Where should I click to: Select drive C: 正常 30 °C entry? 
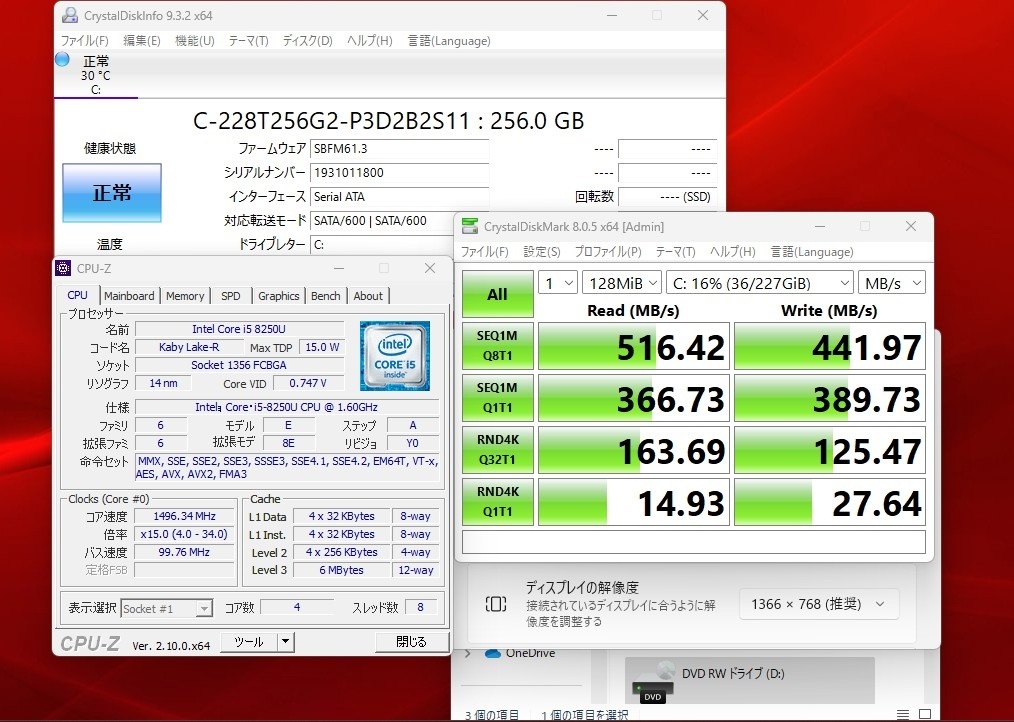point(96,74)
